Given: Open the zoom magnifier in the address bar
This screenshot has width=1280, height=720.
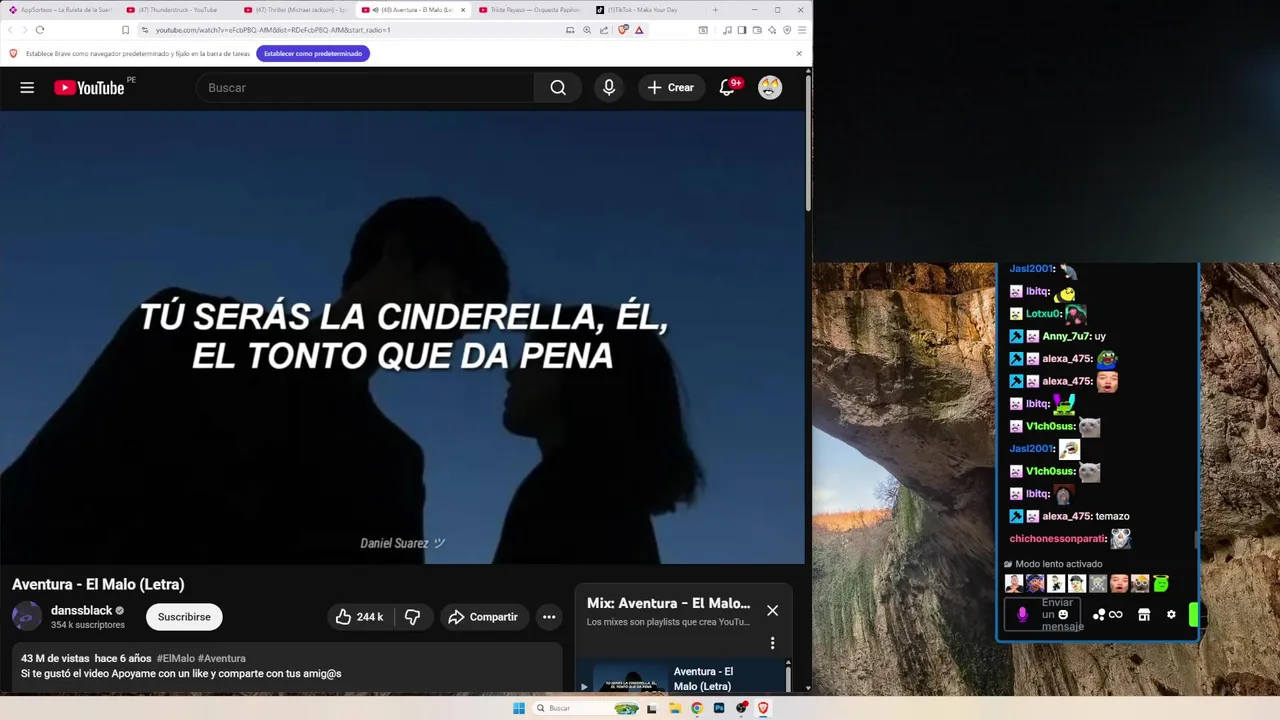Looking at the screenshot, I should click(x=587, y=30).
